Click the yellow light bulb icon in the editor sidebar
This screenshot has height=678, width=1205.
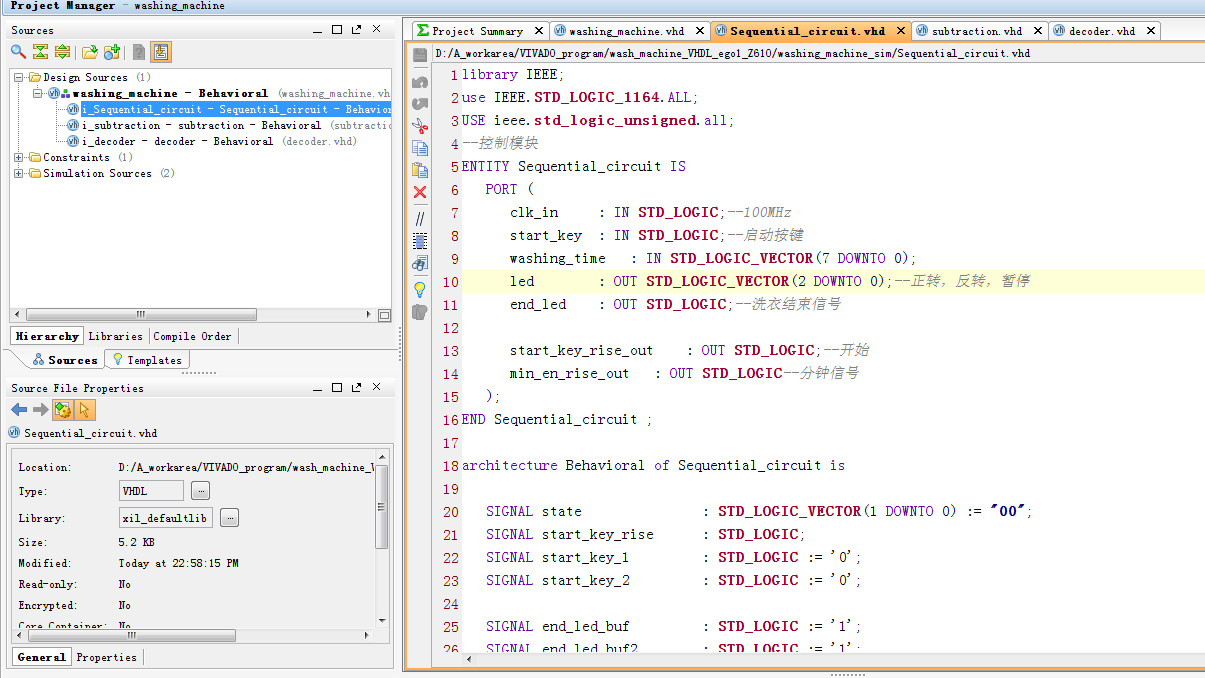420,289
